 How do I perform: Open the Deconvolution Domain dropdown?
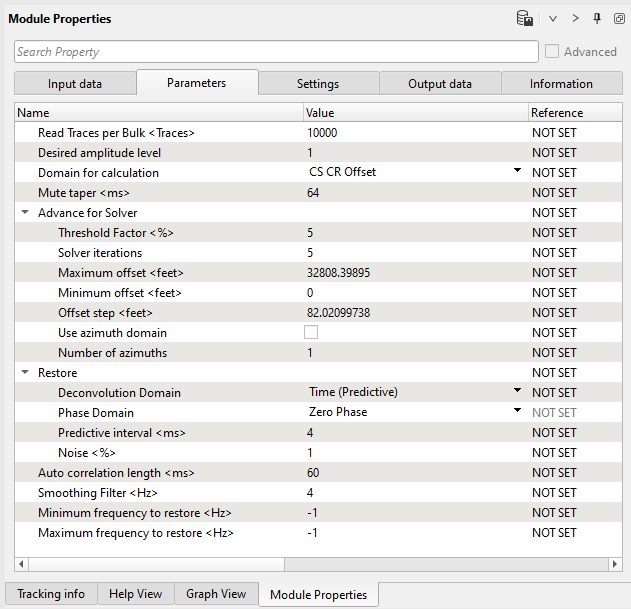click(x=517, y=392)
